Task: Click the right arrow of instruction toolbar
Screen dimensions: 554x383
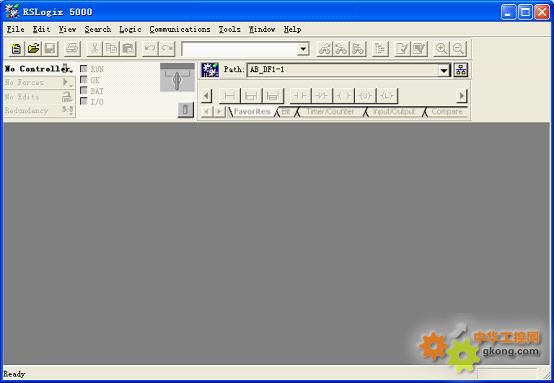Action: (x=461, y=95)
